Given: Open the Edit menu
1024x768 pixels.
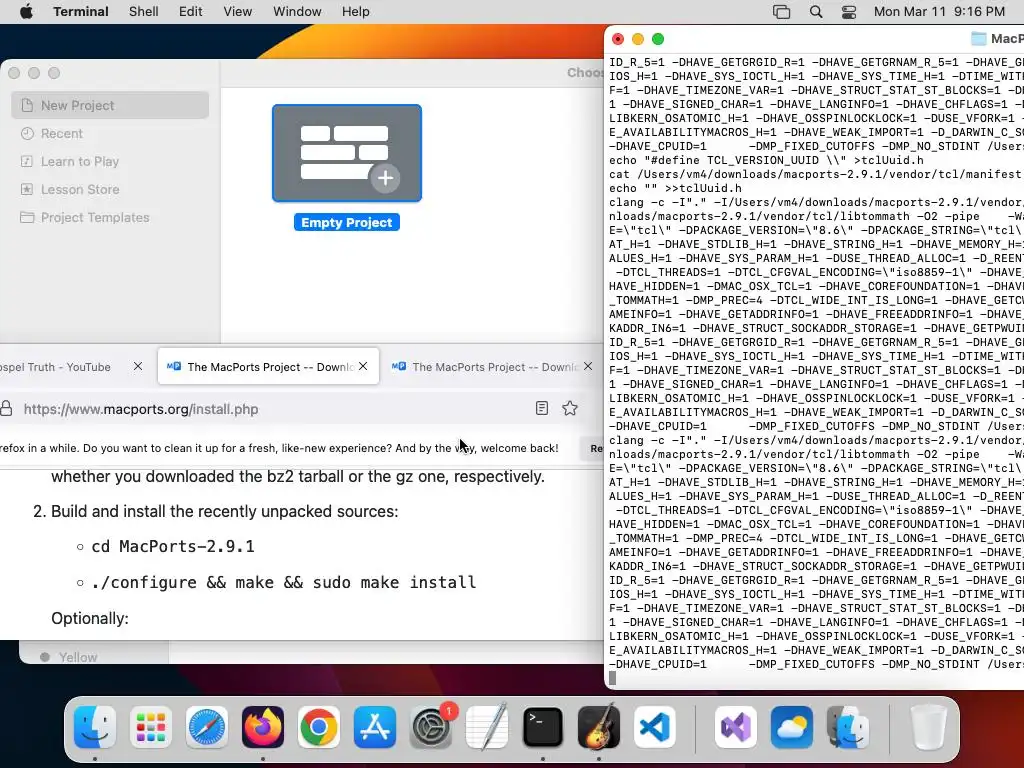Looking at the screenshot, I should pyautogui.click(x=190, y=12).
